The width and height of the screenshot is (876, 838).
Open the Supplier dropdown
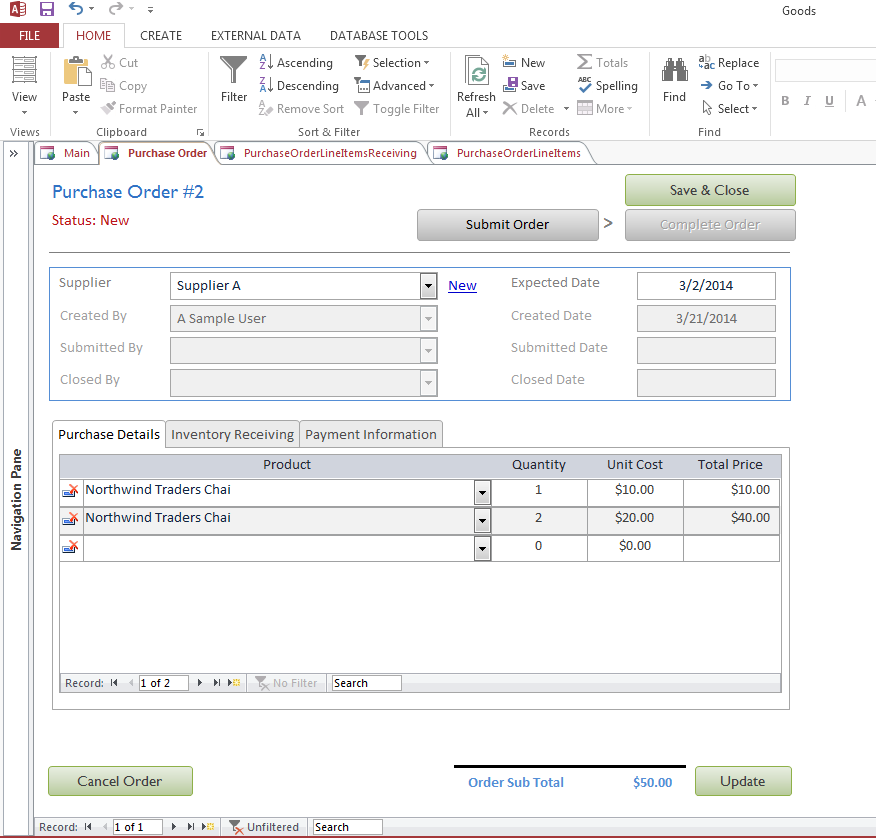(428, 286)
